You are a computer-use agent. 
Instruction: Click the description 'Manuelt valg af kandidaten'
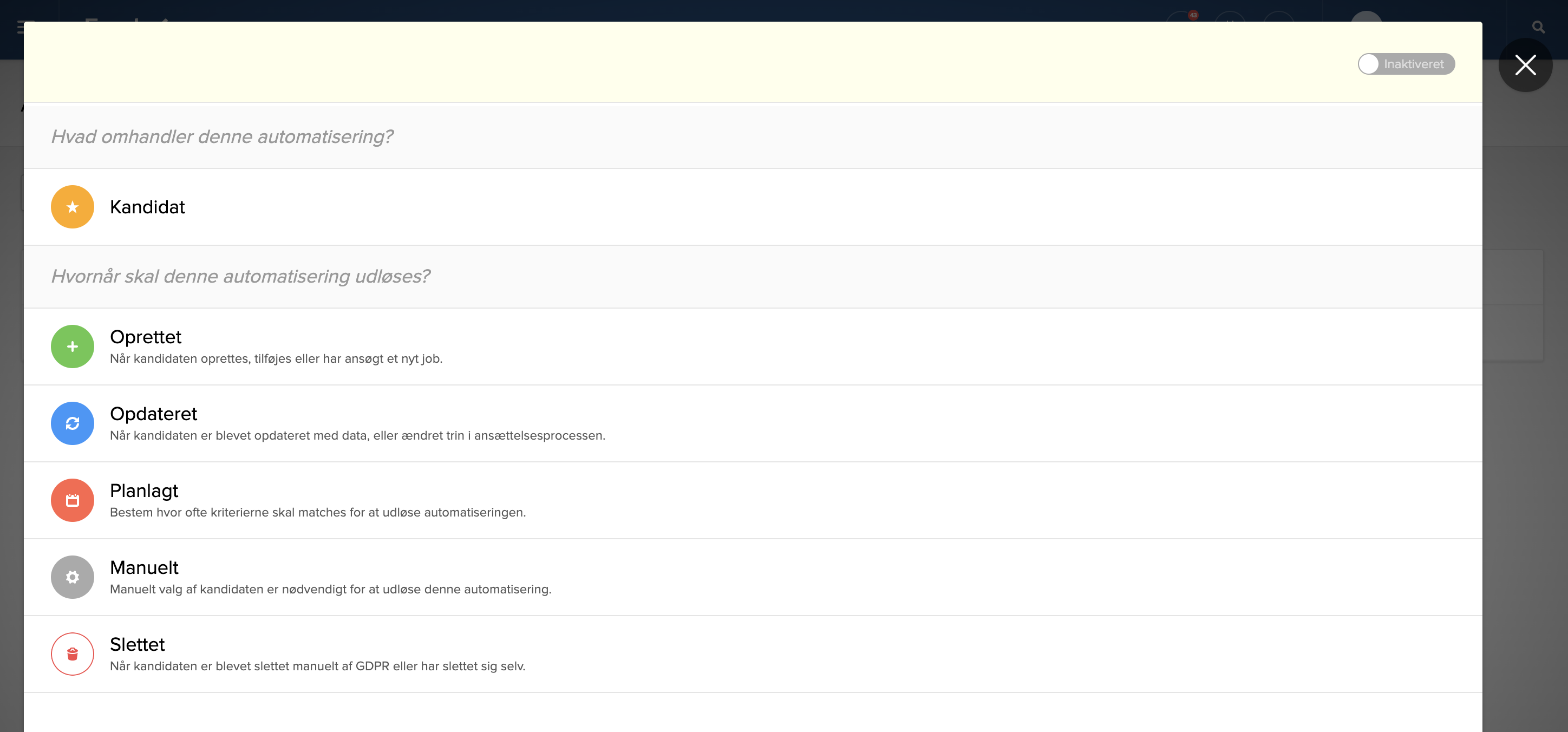pos(330,589)
